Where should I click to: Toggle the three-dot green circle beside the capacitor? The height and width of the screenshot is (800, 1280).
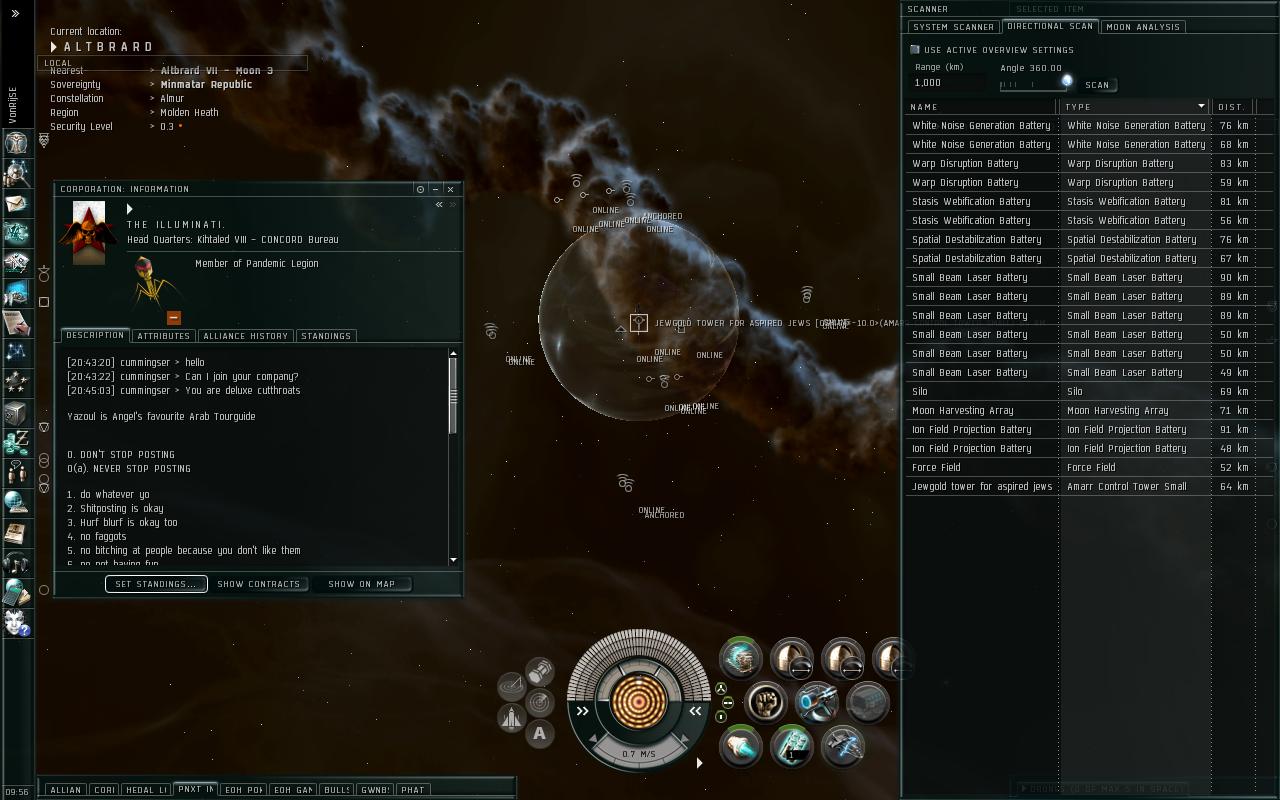pyautogui.click(x=721, y=688)
